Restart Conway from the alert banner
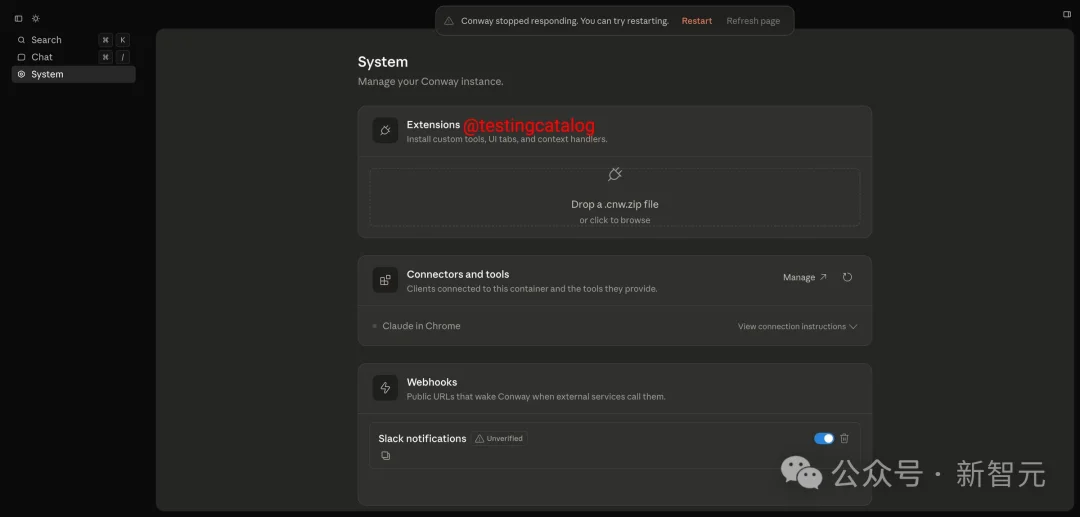 pyautogui.click(x=697, y=21)
